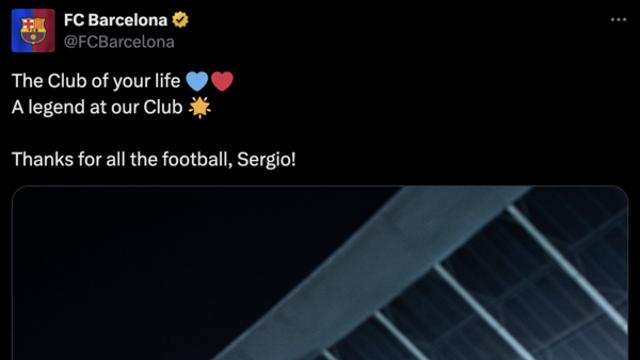640x360 pixels.
Task: Click the blue heart emoji
Action: pos(197,81)
